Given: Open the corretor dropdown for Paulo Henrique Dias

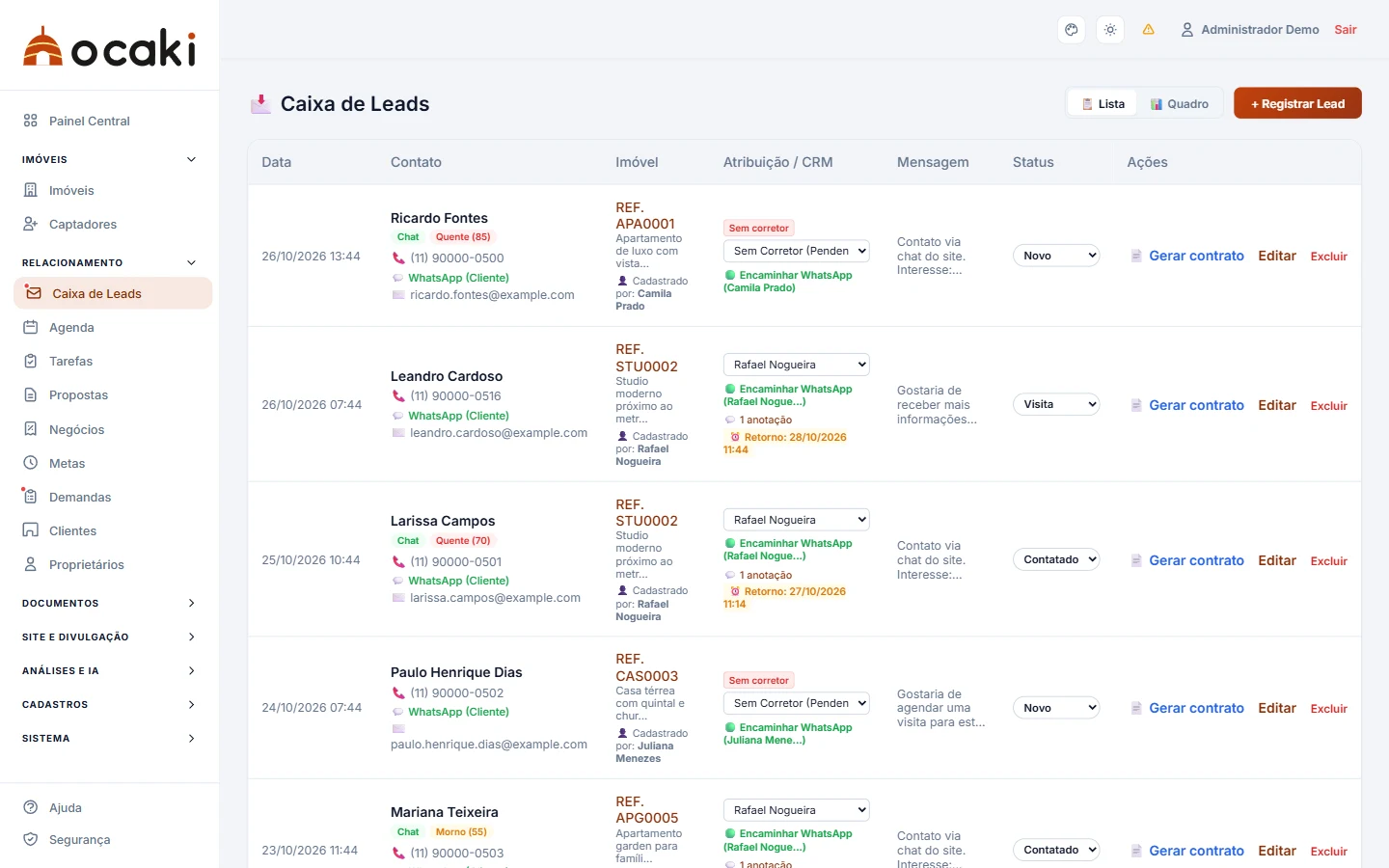Looking at the screenshot, I should (x=797, y=703).
